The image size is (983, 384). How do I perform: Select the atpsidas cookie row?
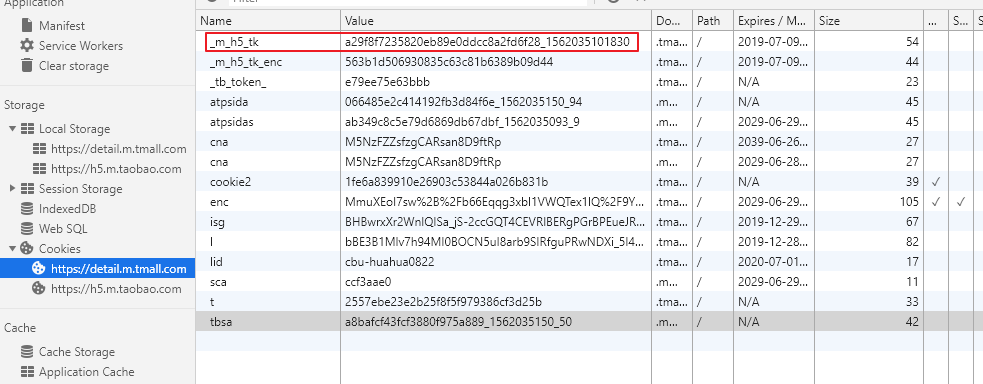(x=589, y=122)
